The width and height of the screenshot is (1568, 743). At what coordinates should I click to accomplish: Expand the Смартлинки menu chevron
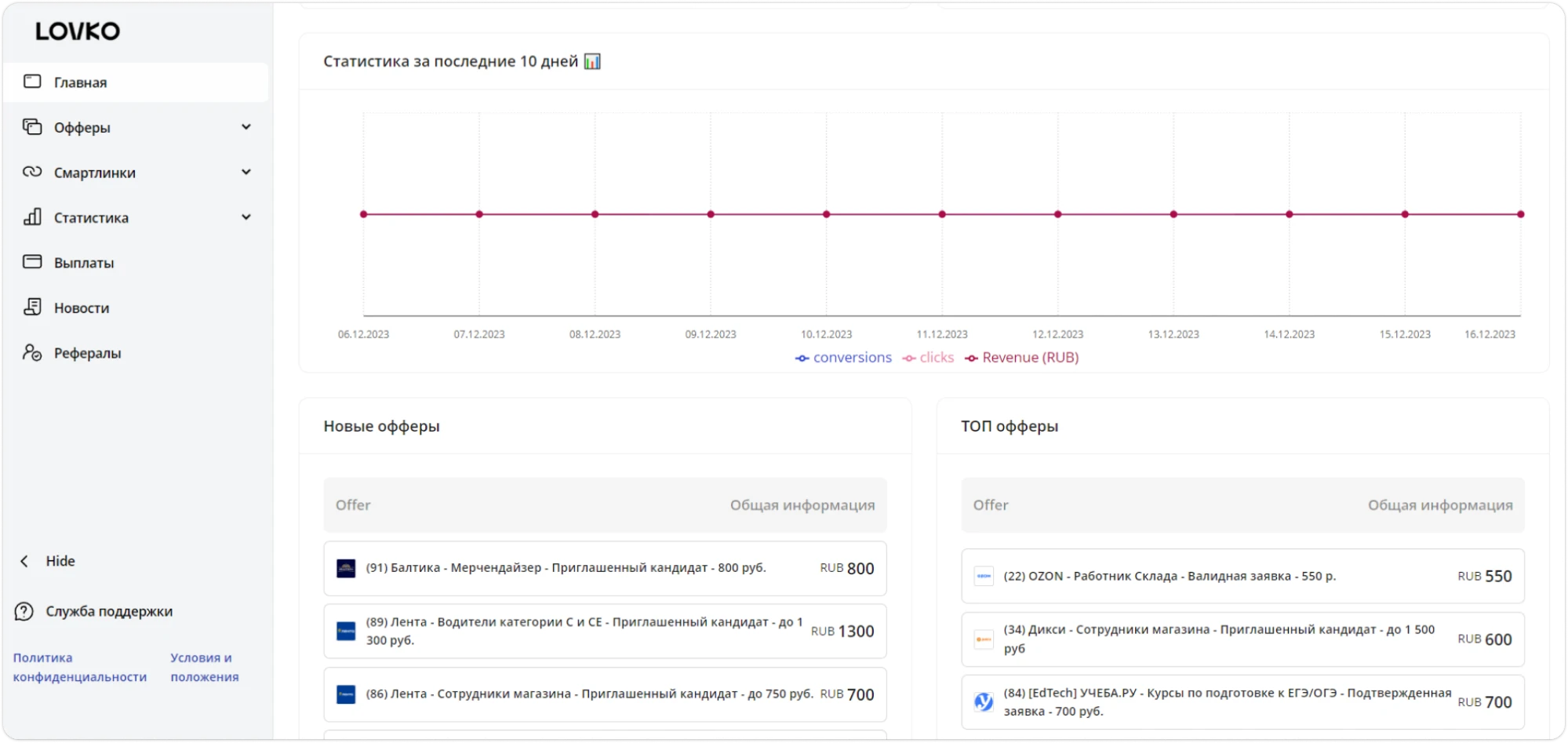tap(246, 172)
